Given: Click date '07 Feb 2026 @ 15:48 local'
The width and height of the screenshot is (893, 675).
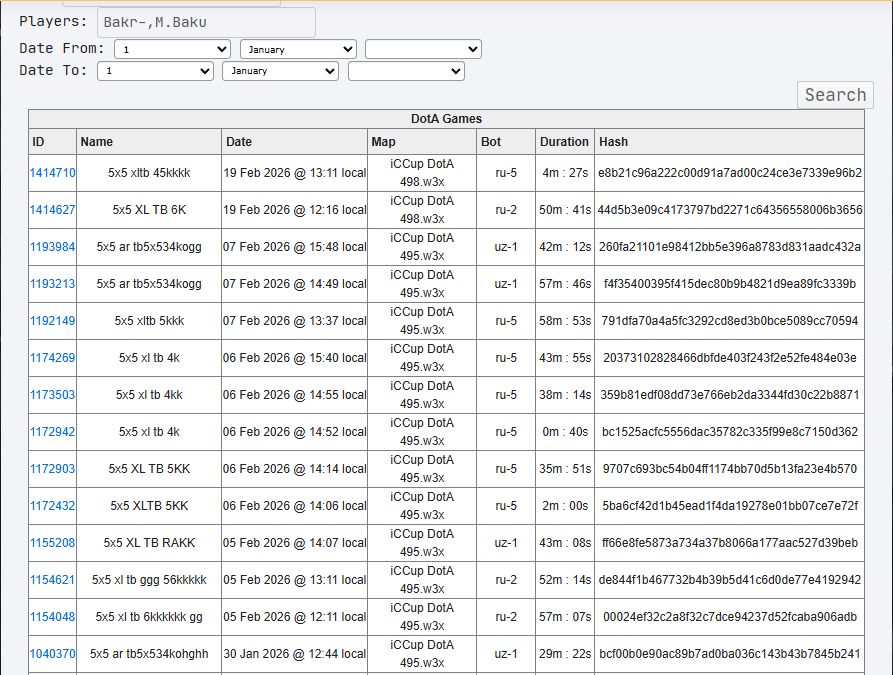Looking at the screenshot, I should click(x=294, y=247).
